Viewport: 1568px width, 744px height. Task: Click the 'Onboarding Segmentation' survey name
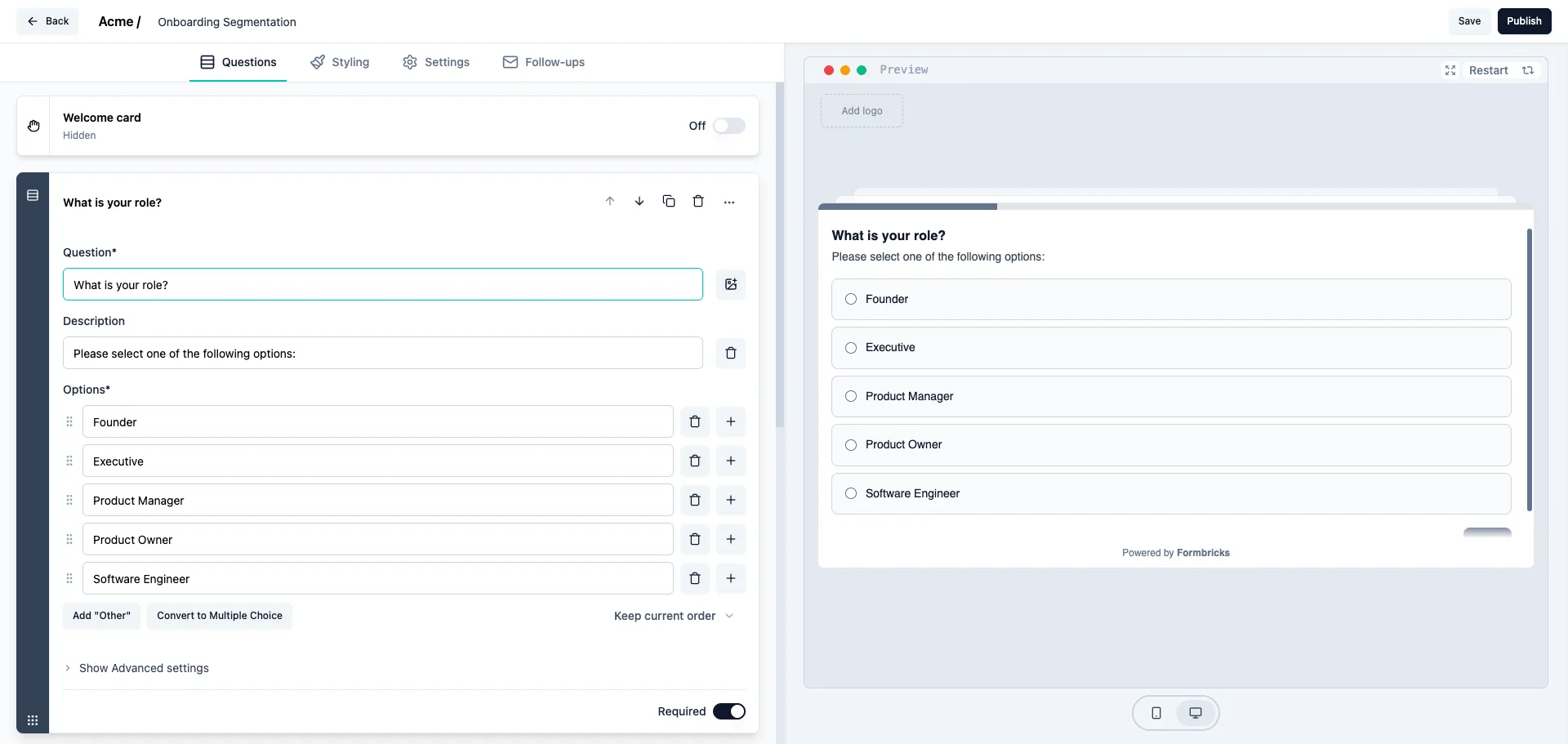coord(227,22)
